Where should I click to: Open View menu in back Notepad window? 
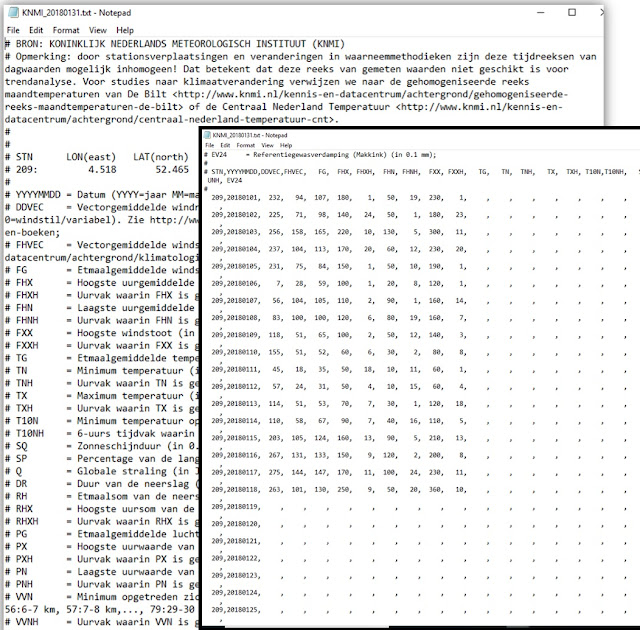coord(98,30)
